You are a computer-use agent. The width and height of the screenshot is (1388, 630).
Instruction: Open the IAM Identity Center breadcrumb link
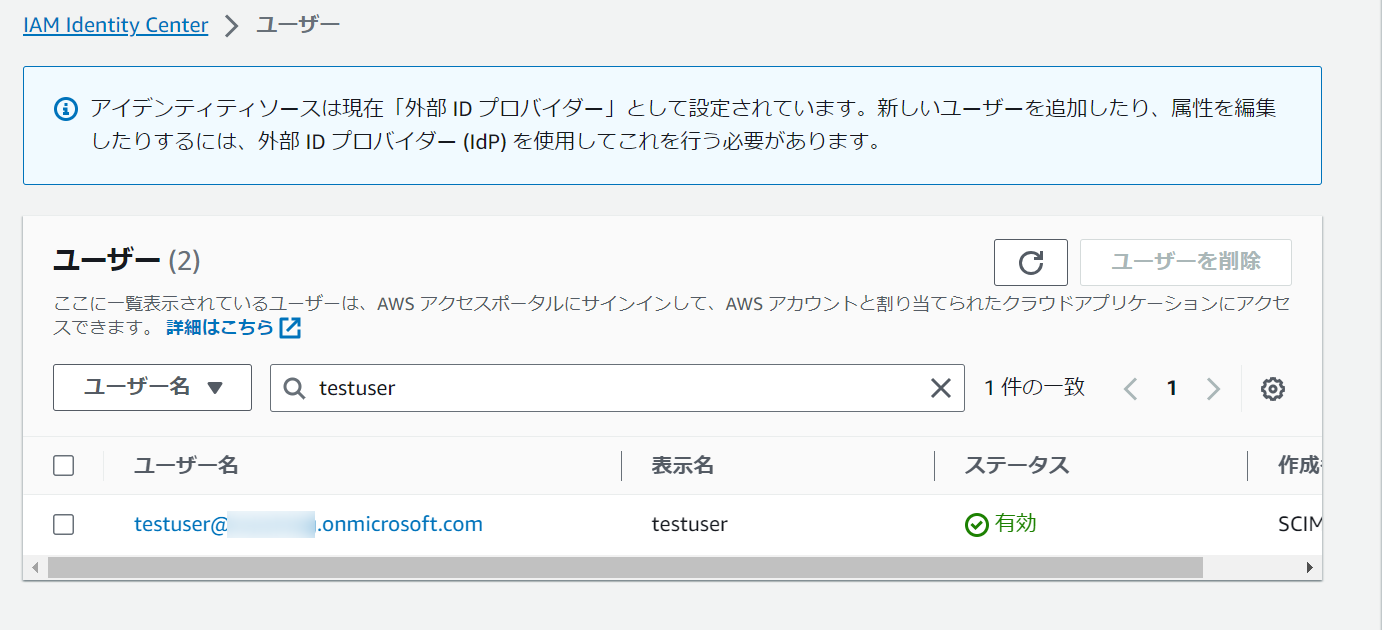[116, 25]
